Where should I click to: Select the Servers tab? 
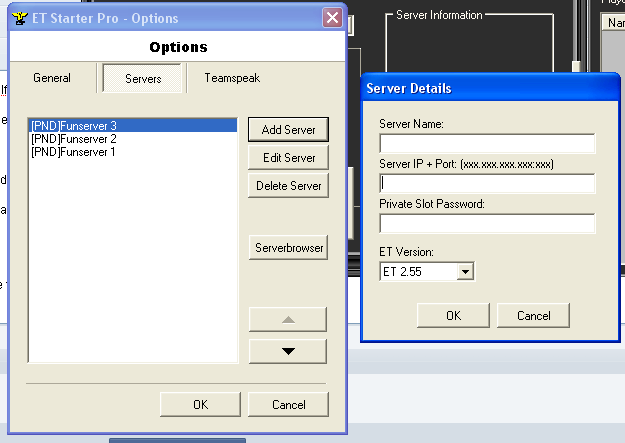[143, 78]
